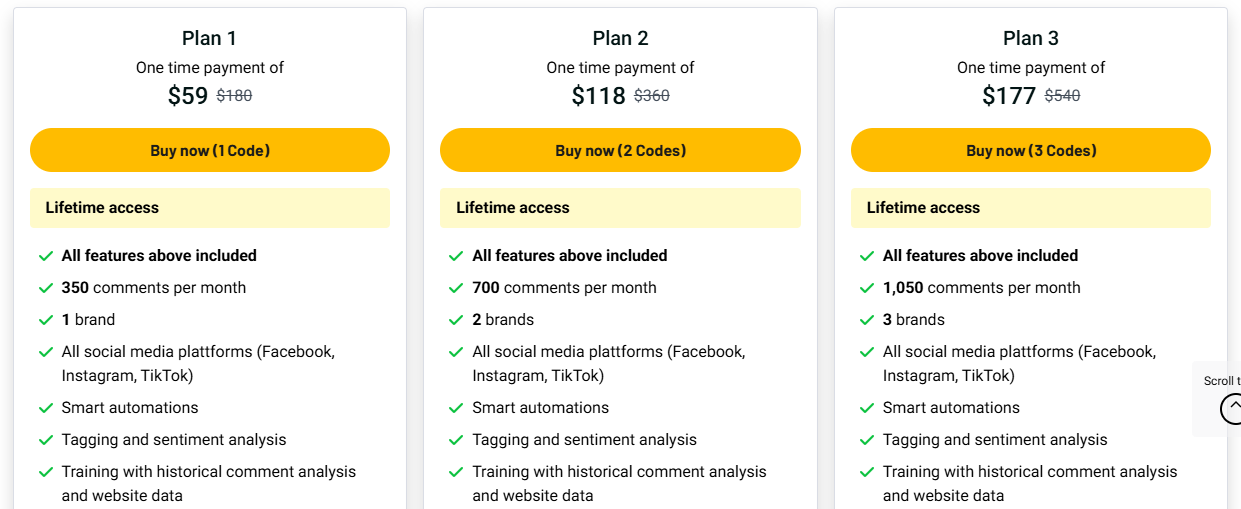Click Plan 1 checkmark beside 350 comments
The width and height of the screenshot is (1241, 509).
click(x=46, y=288)
